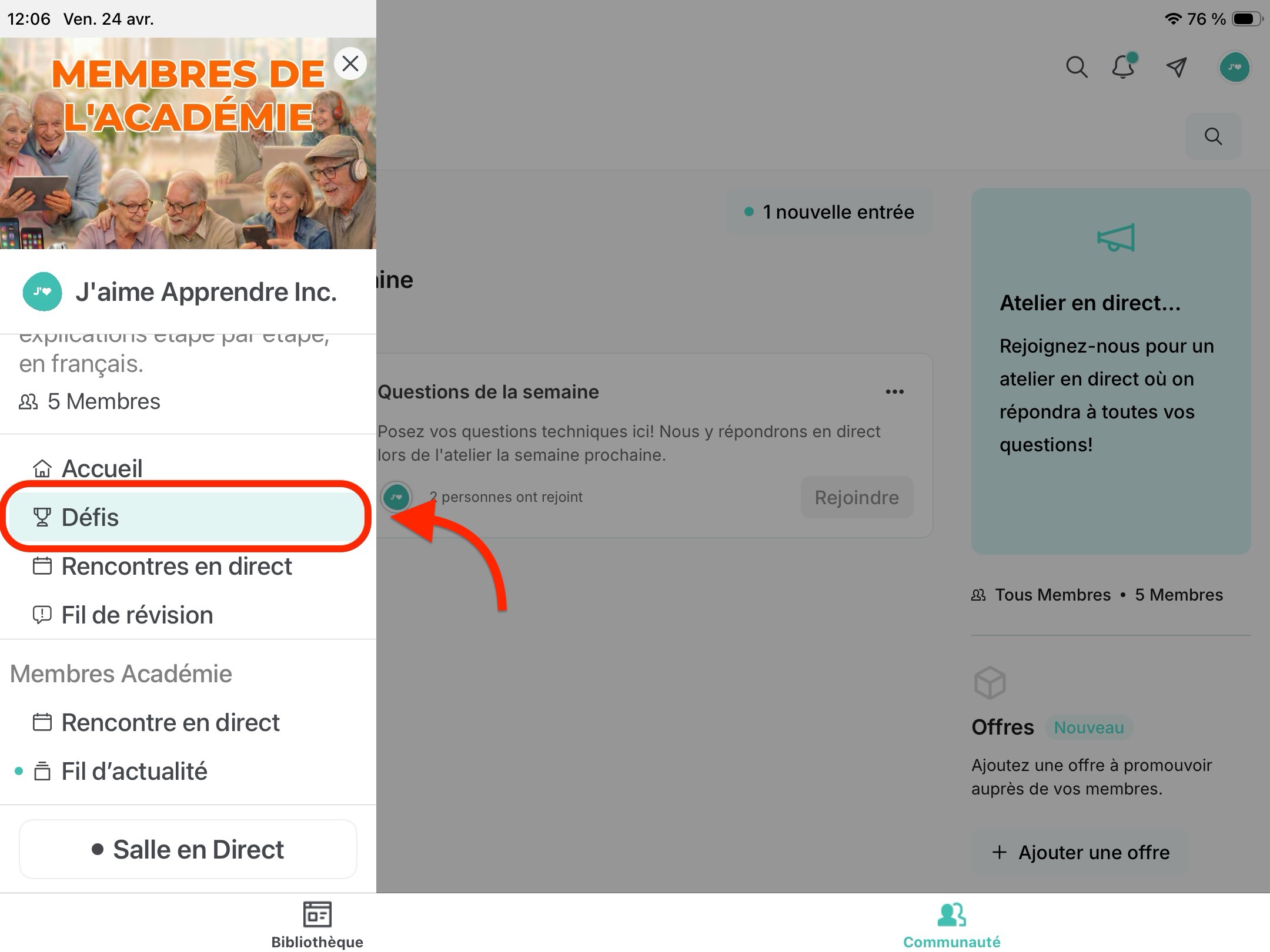Open the three-dot menu for Questions de la semaine
The width and height of the screenshot is (1270, 952).
click(x=895, y=392)
